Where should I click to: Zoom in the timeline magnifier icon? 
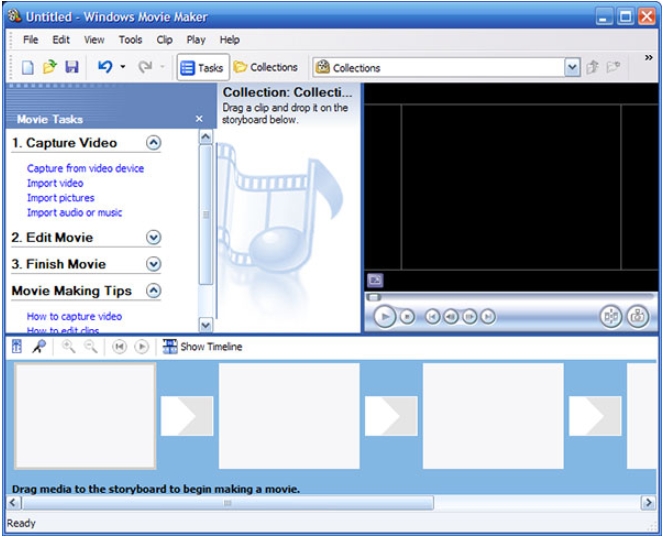click(68, 346)
